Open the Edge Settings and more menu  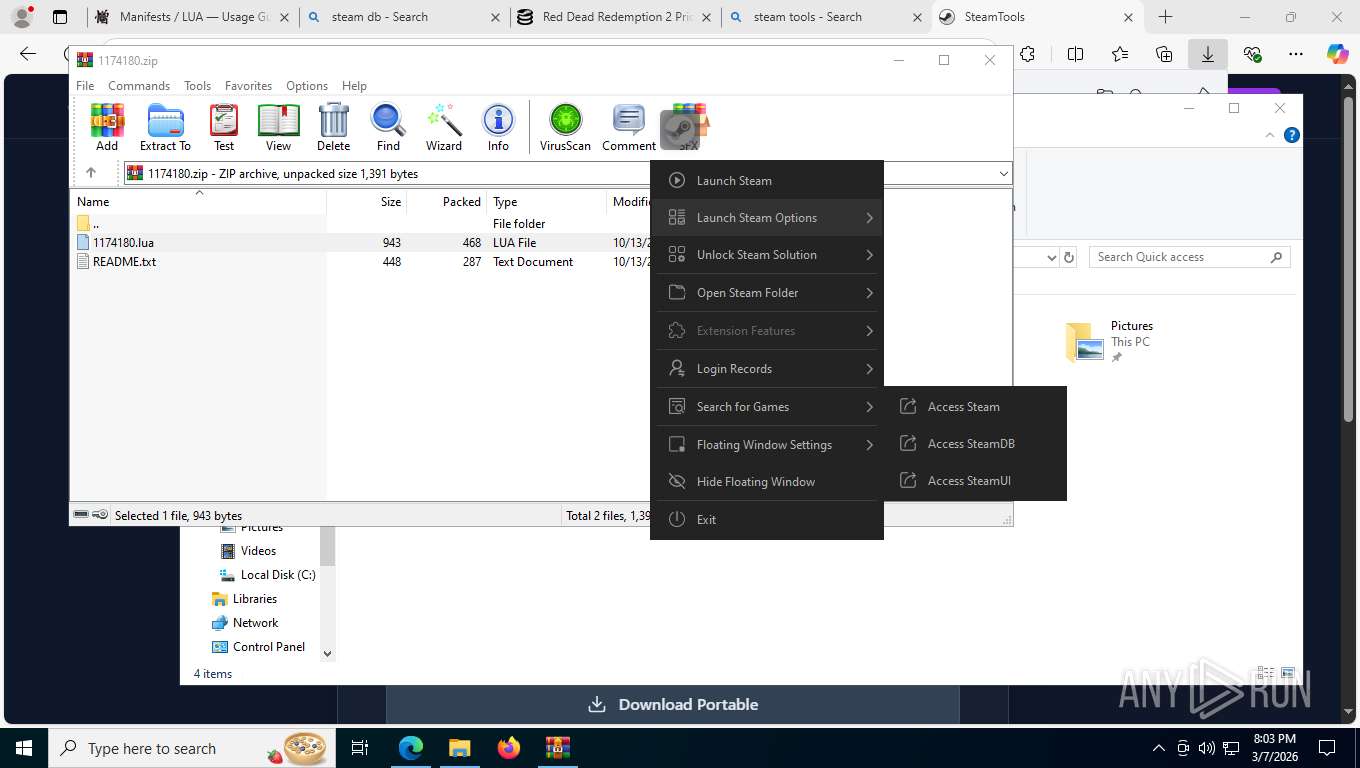tap(1296, 54)
